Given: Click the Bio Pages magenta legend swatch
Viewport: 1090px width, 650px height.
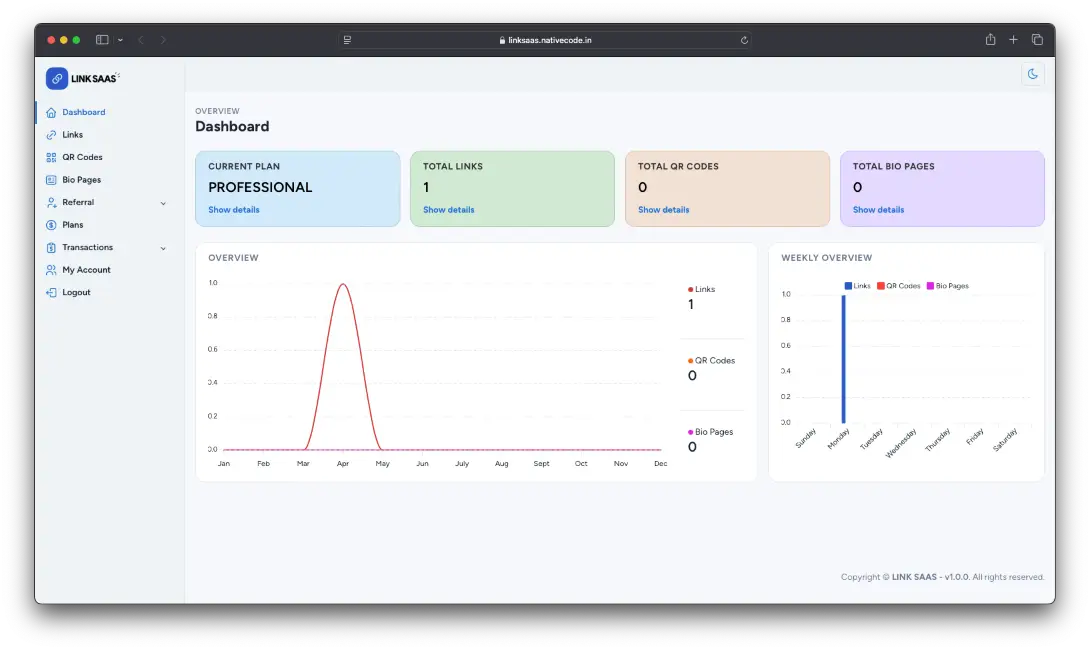Looking at the screenshot, I should 930,286.
